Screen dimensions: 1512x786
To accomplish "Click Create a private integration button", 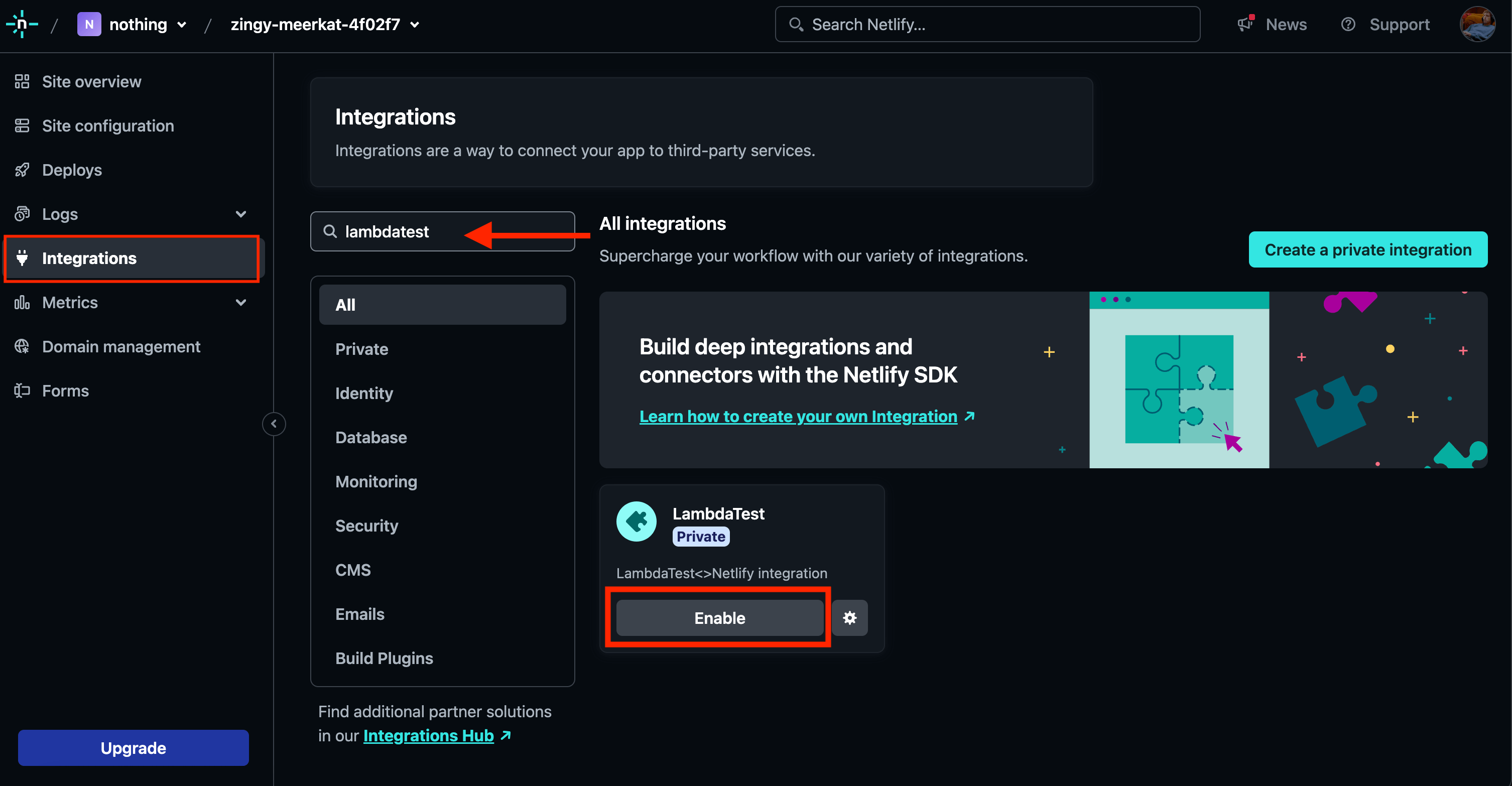I will click(1367, 249).
